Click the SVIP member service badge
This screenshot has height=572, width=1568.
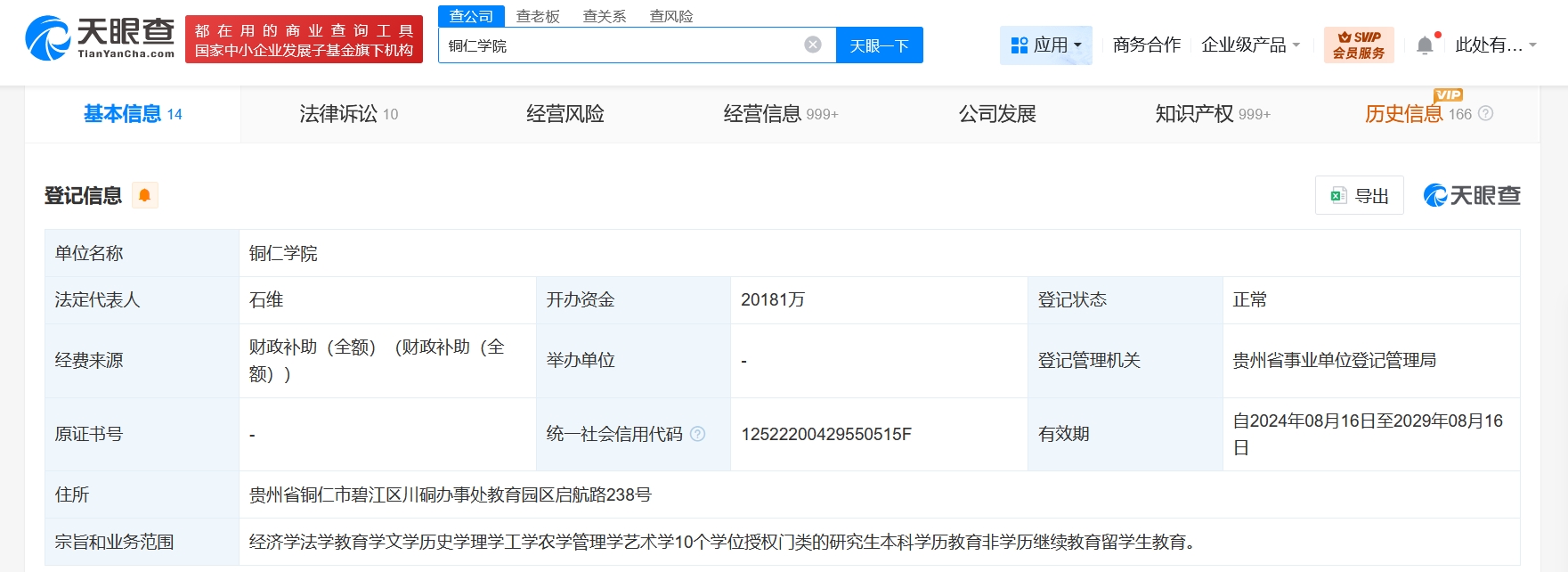(x=1358, y=45)
